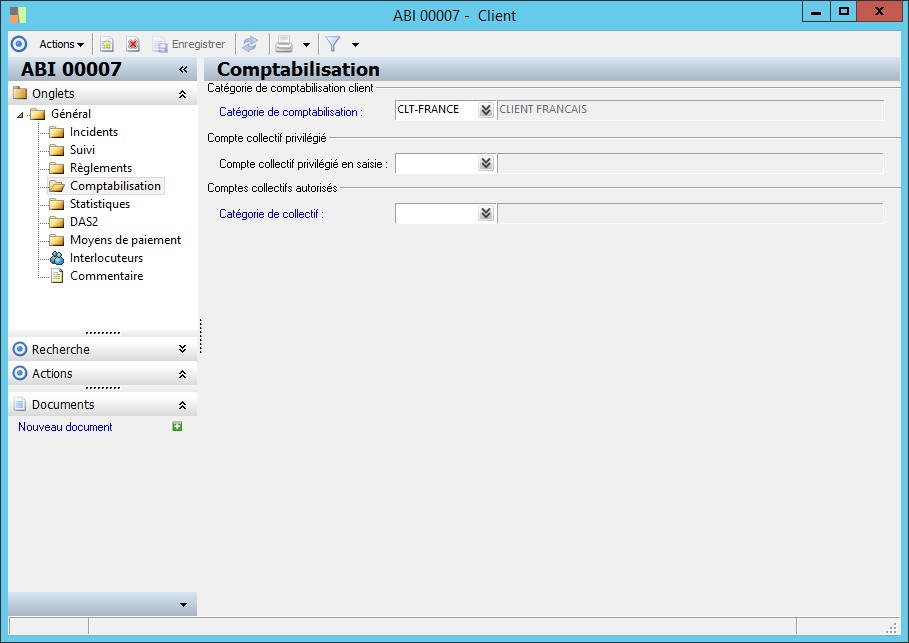Click the green plus add-document icon
909x643 pixels.
[177, 426]
